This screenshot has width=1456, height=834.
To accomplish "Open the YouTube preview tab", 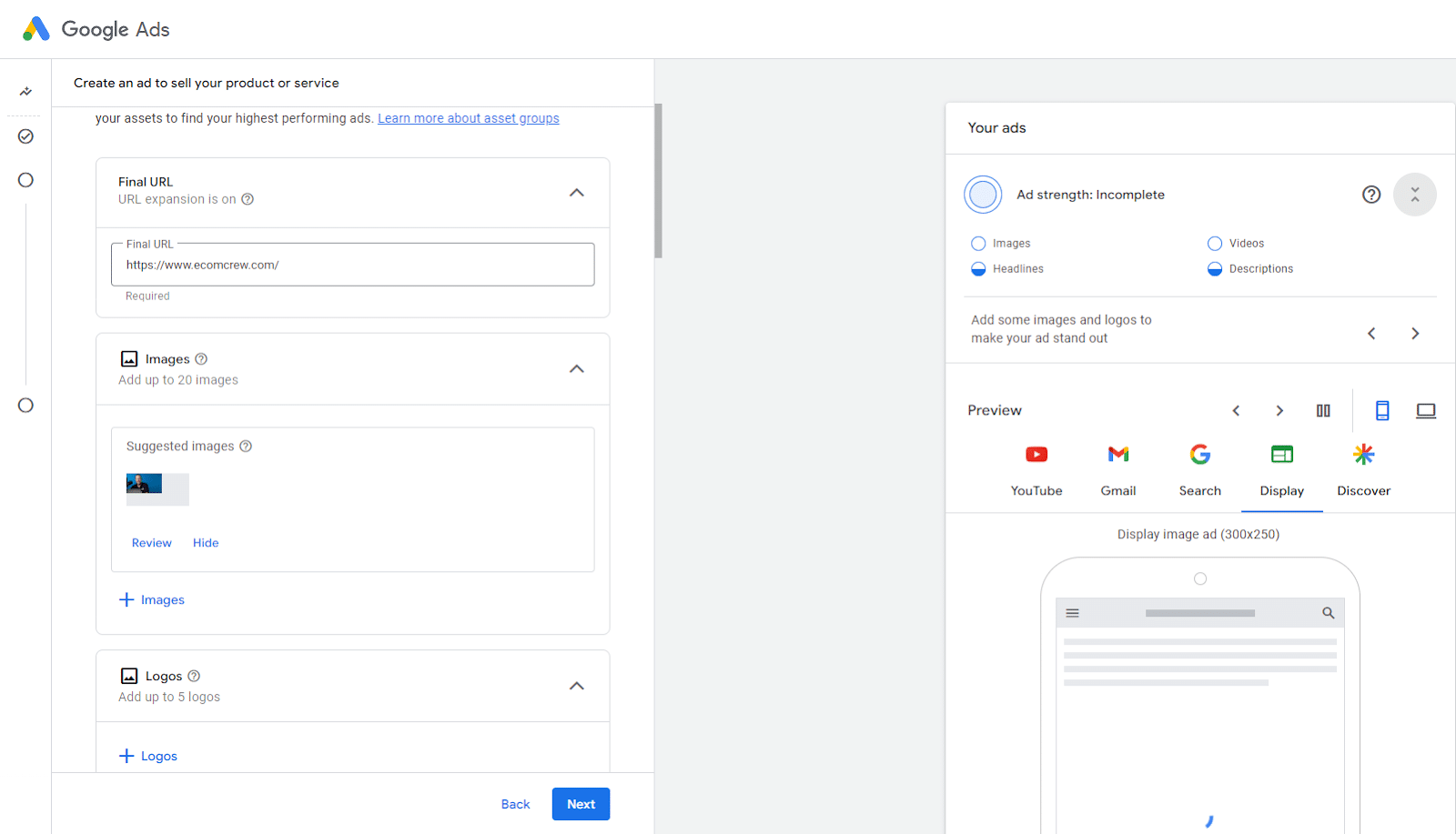I will [x=1036, y=471].
